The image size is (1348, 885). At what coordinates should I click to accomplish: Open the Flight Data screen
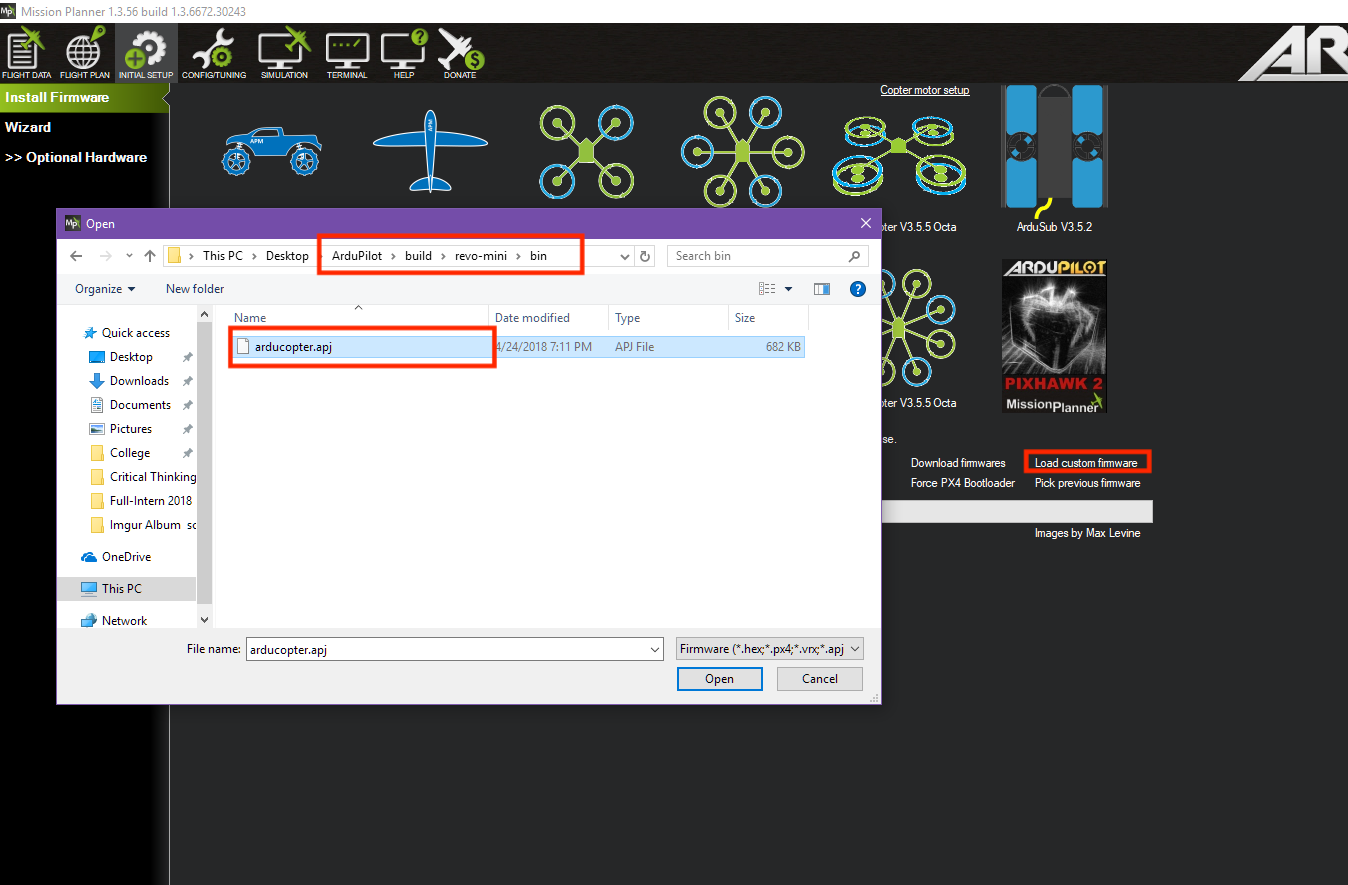27,55
